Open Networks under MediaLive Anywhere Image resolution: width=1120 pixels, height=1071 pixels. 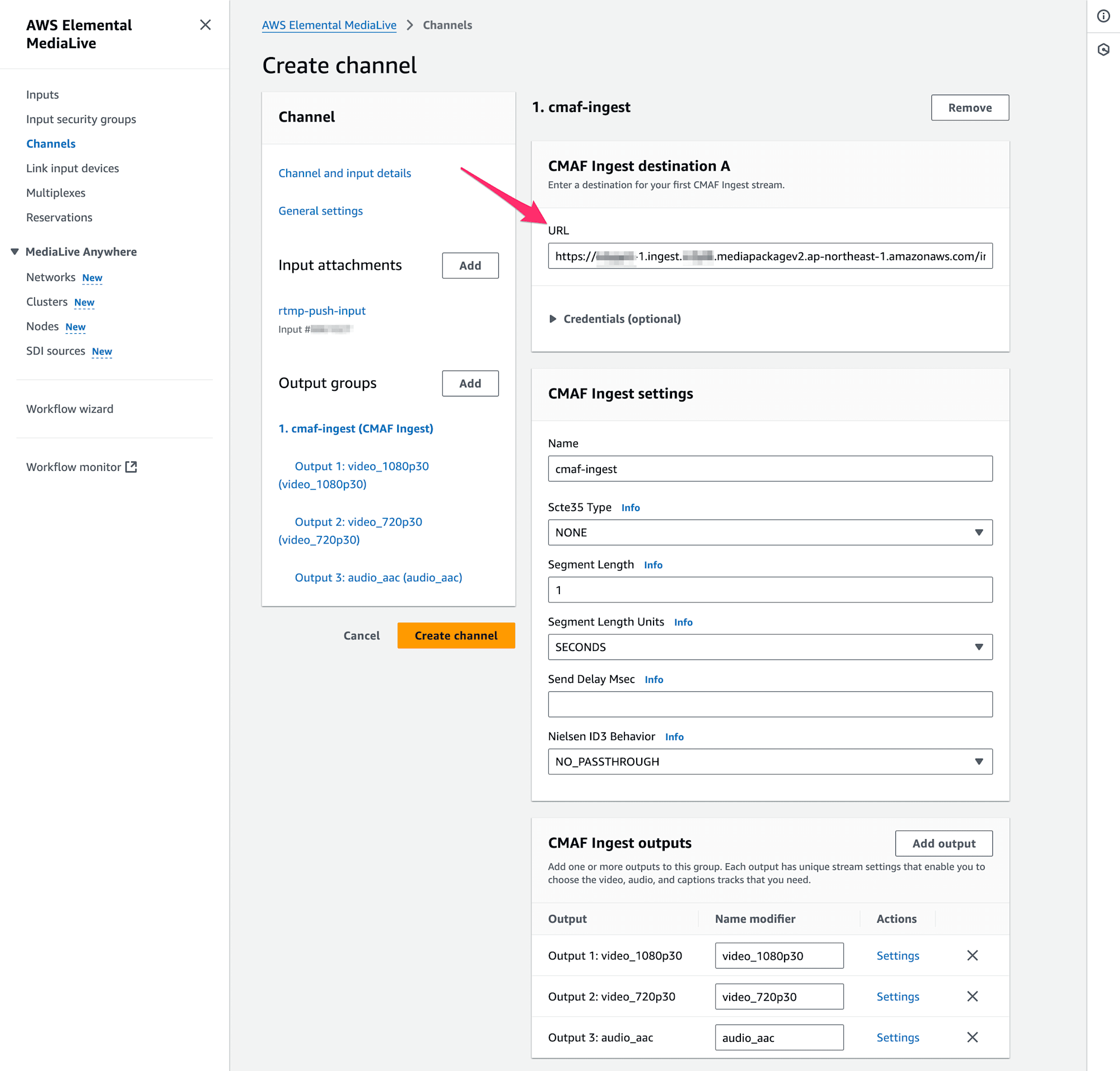(51, 278)
